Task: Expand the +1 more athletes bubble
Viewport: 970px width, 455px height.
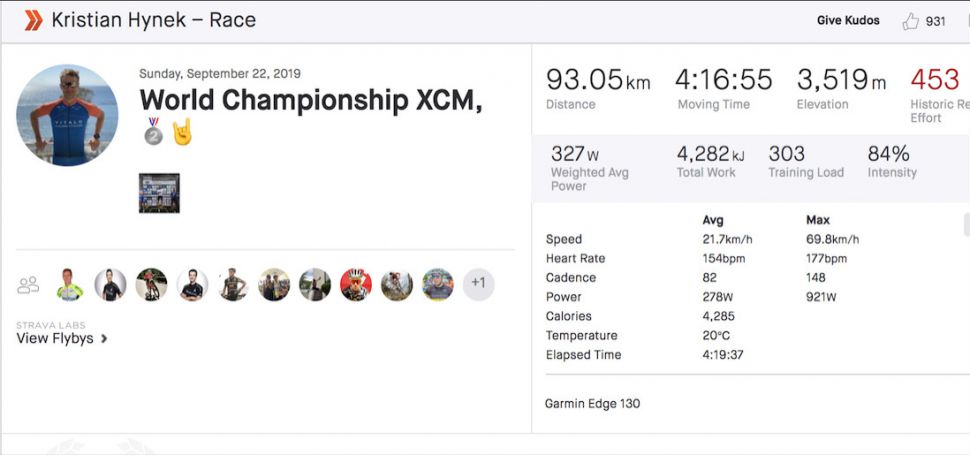Action: coord(478,284)
